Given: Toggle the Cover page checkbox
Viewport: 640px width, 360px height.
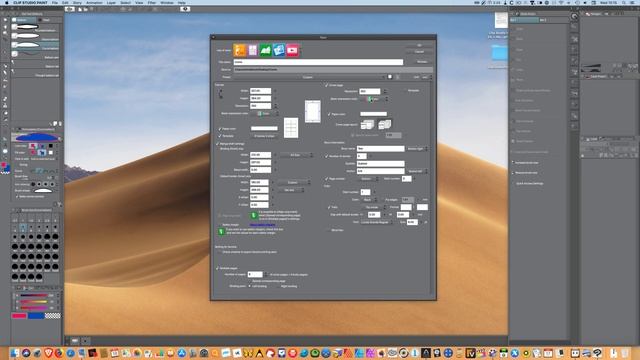Looking at the screenshot, I should tap(327, 85).
